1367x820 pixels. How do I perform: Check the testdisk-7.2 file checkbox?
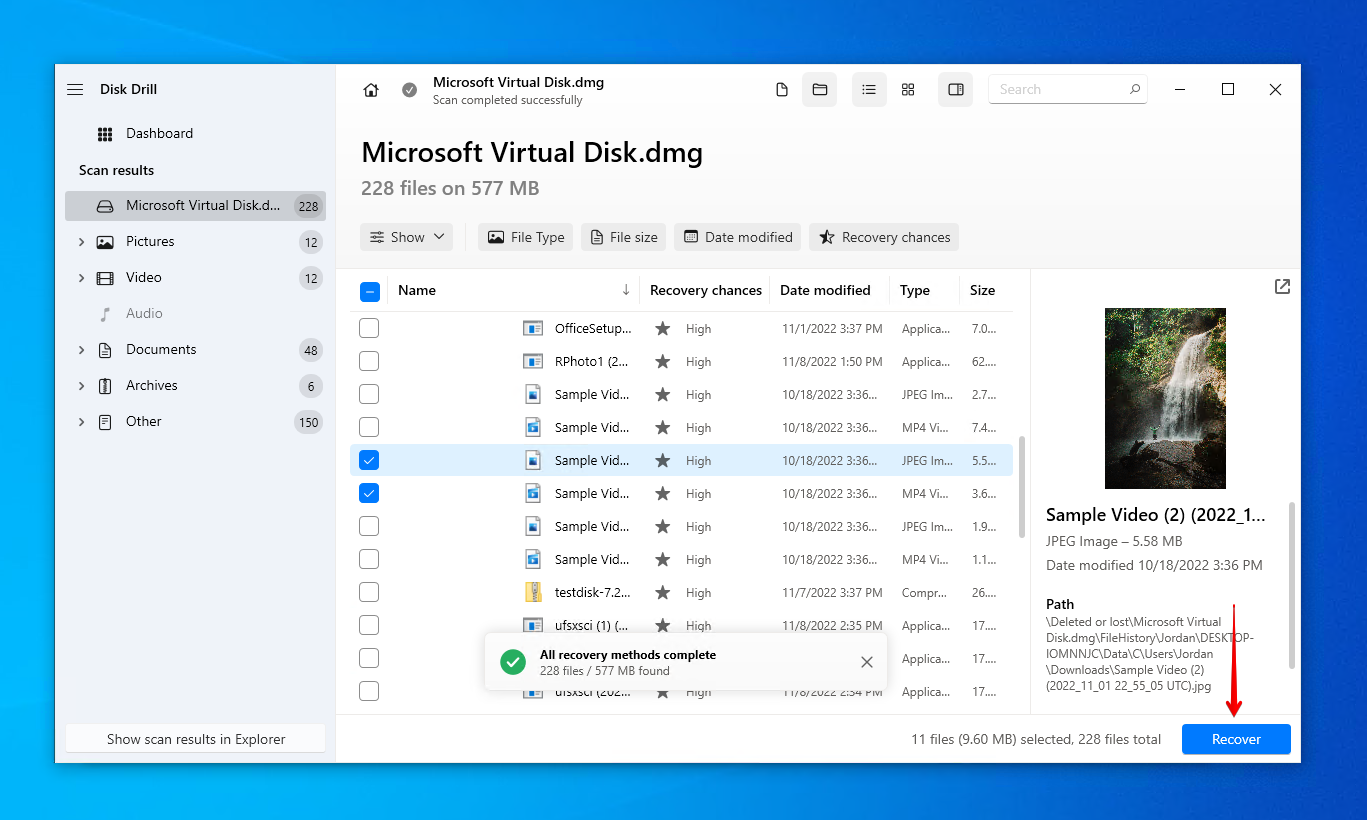click(x=369, y=592)
